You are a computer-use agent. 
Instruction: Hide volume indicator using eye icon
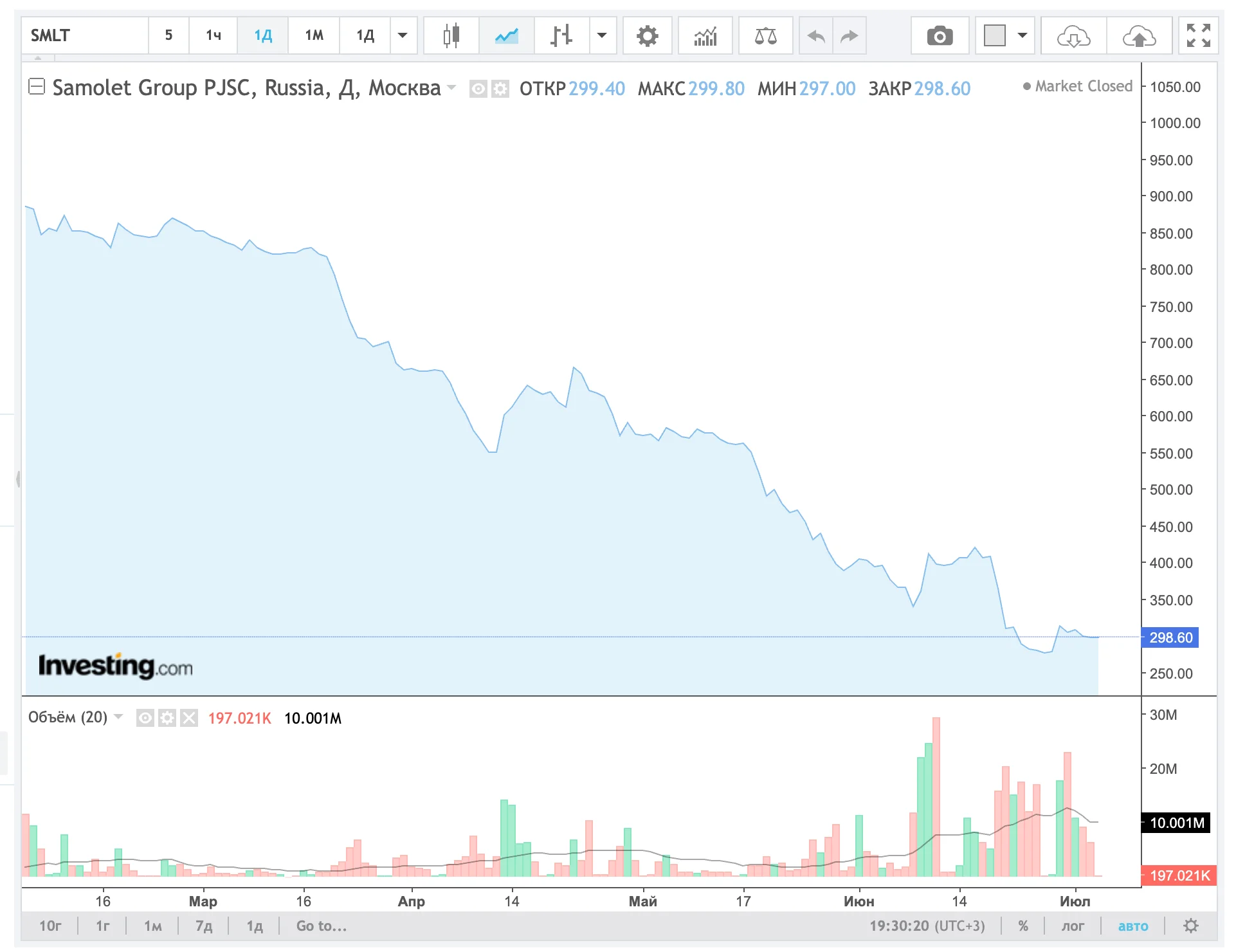tap(145, 718)
